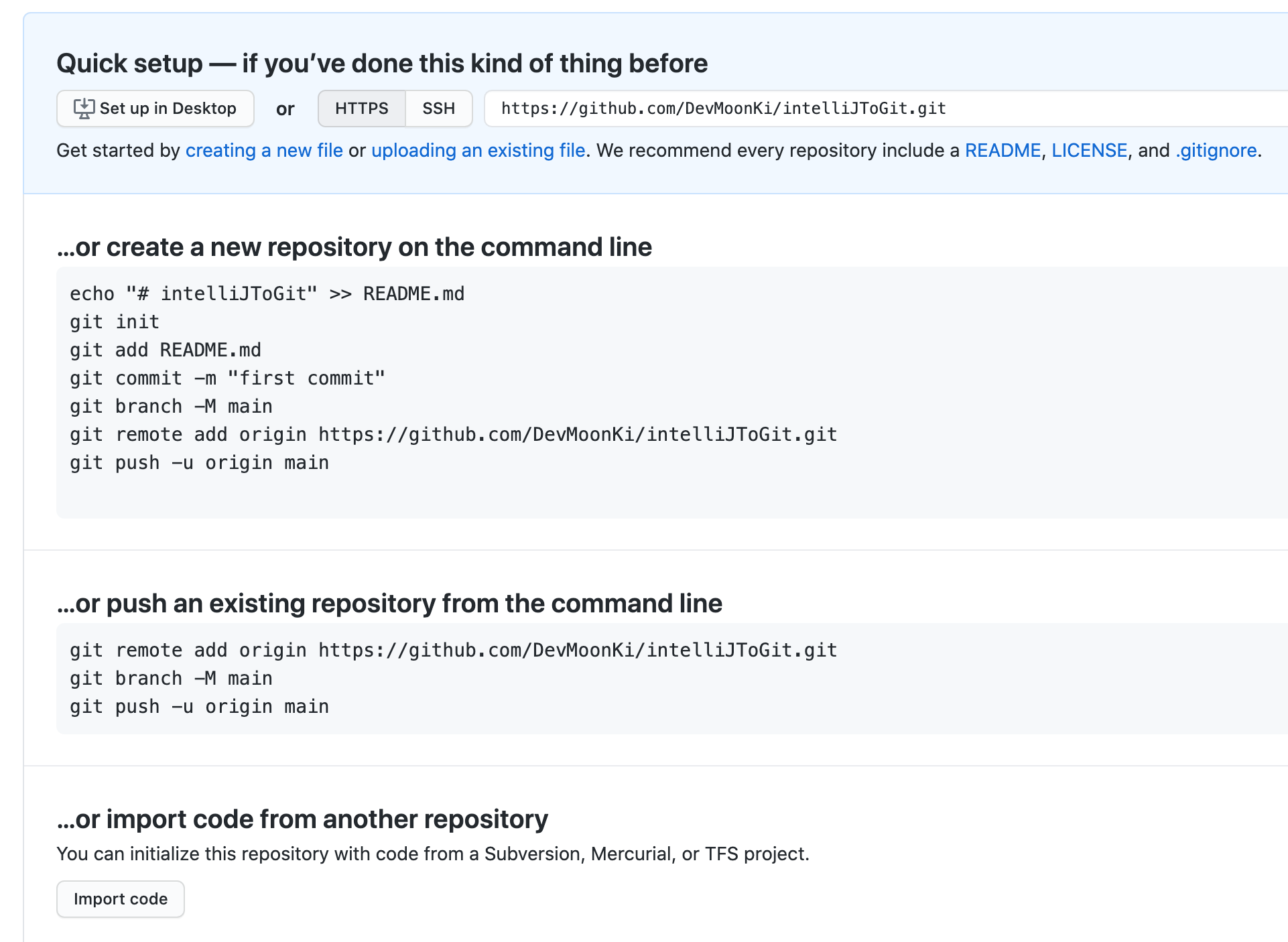Click the LICENSE link
The width and height of the screenshot is (1288, 942).
[x=1090, y=150]
